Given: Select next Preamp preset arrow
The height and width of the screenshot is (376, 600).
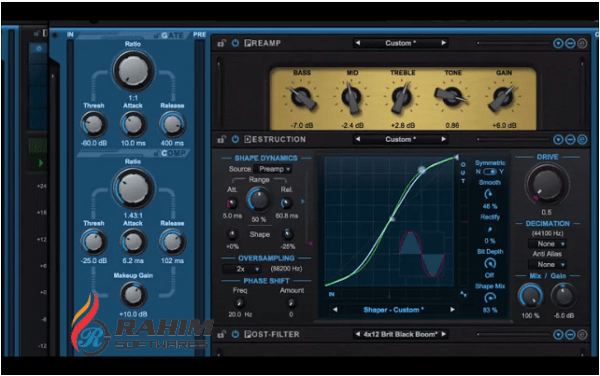Looking at the screenshot, I should coord(443,43).
